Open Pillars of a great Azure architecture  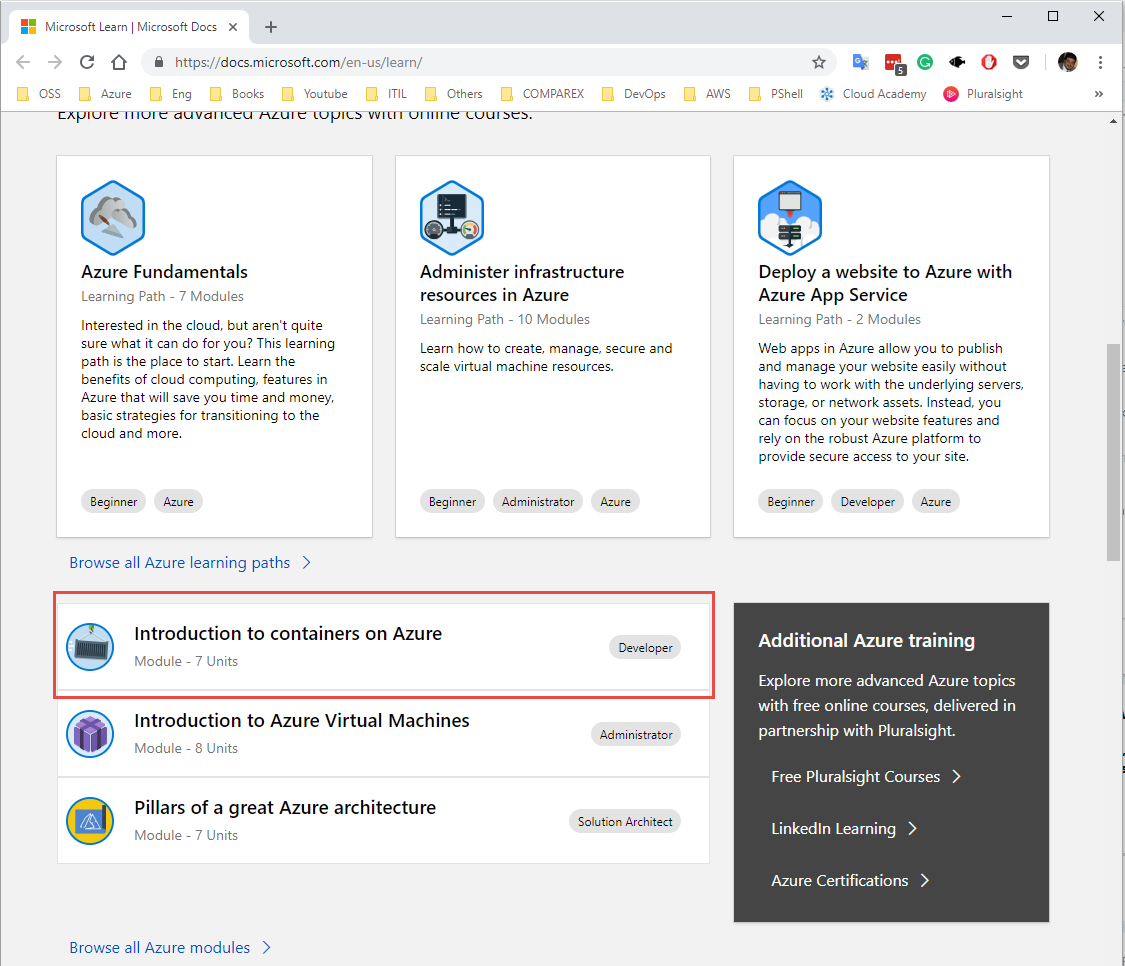point(285,807)
